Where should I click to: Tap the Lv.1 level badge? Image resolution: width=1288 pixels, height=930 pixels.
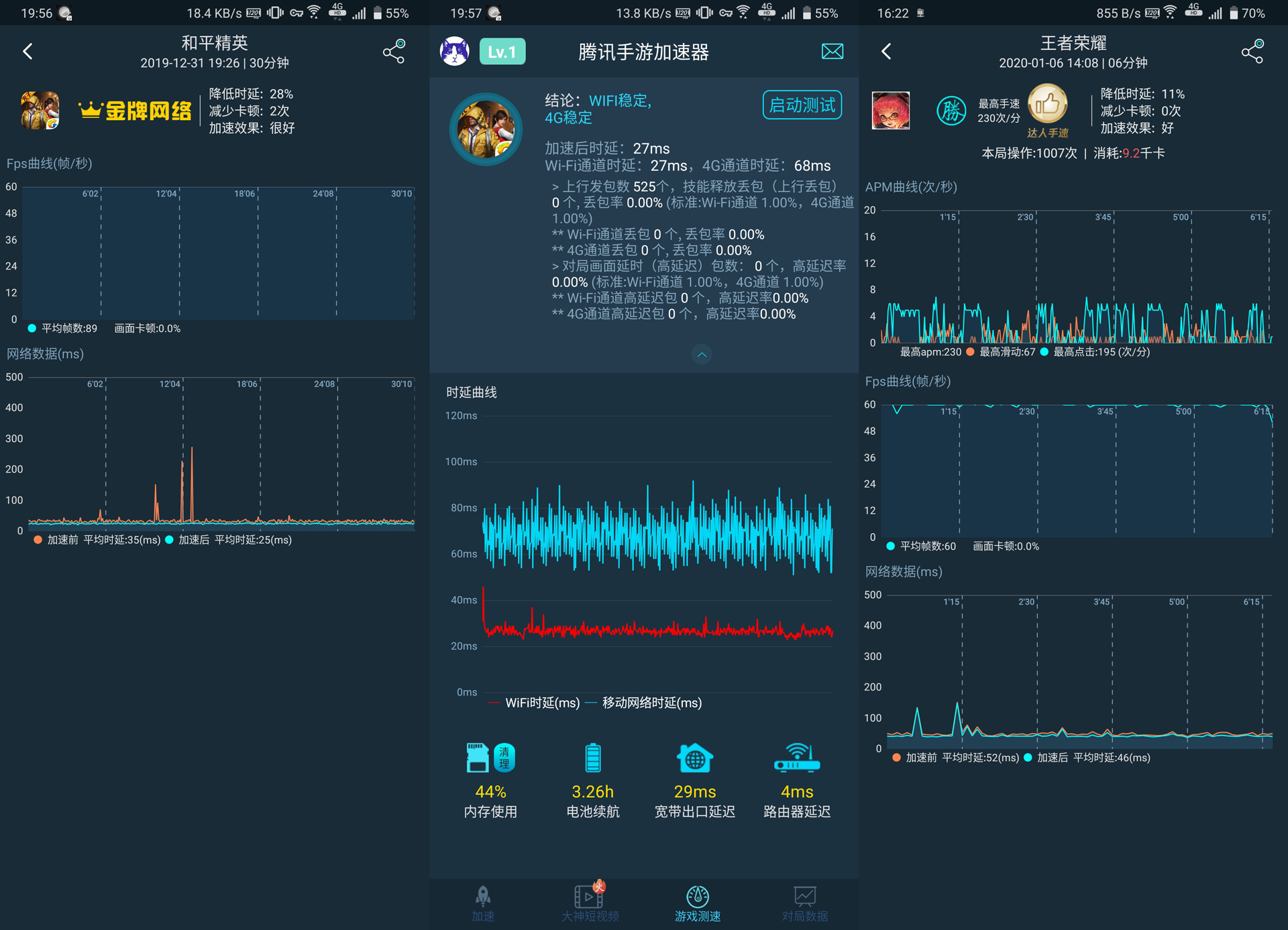[502, 51]
